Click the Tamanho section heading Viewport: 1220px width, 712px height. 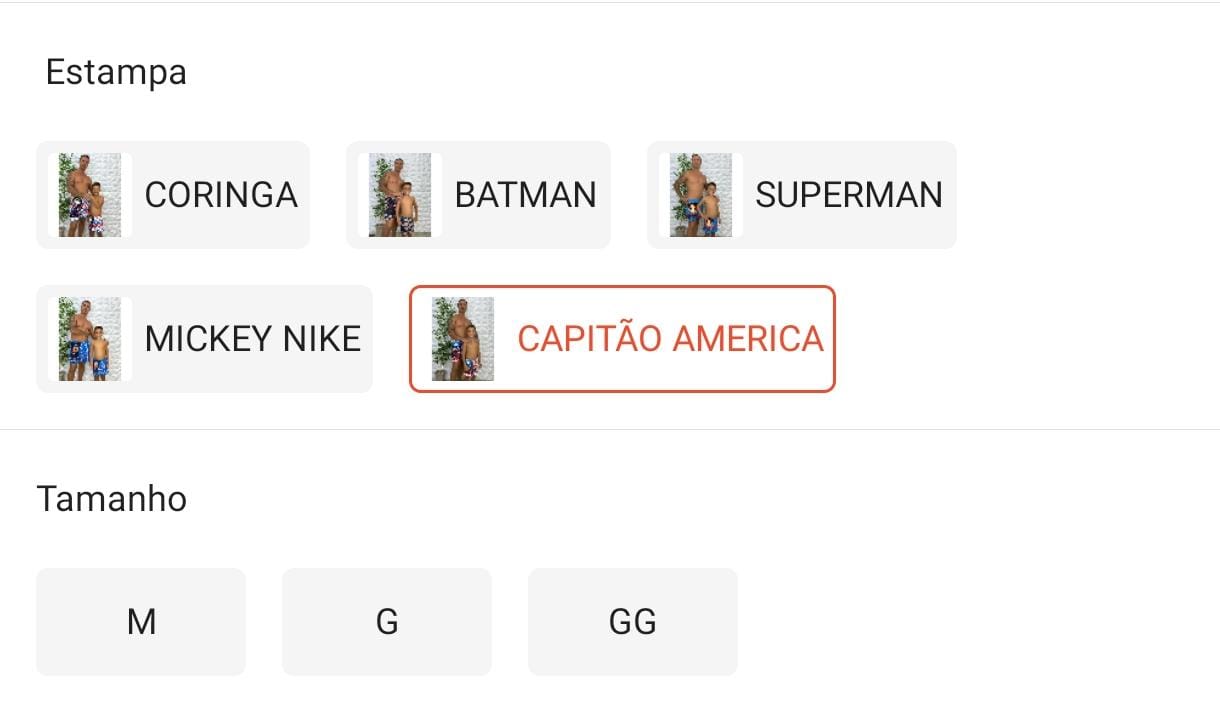coord(111,498)
